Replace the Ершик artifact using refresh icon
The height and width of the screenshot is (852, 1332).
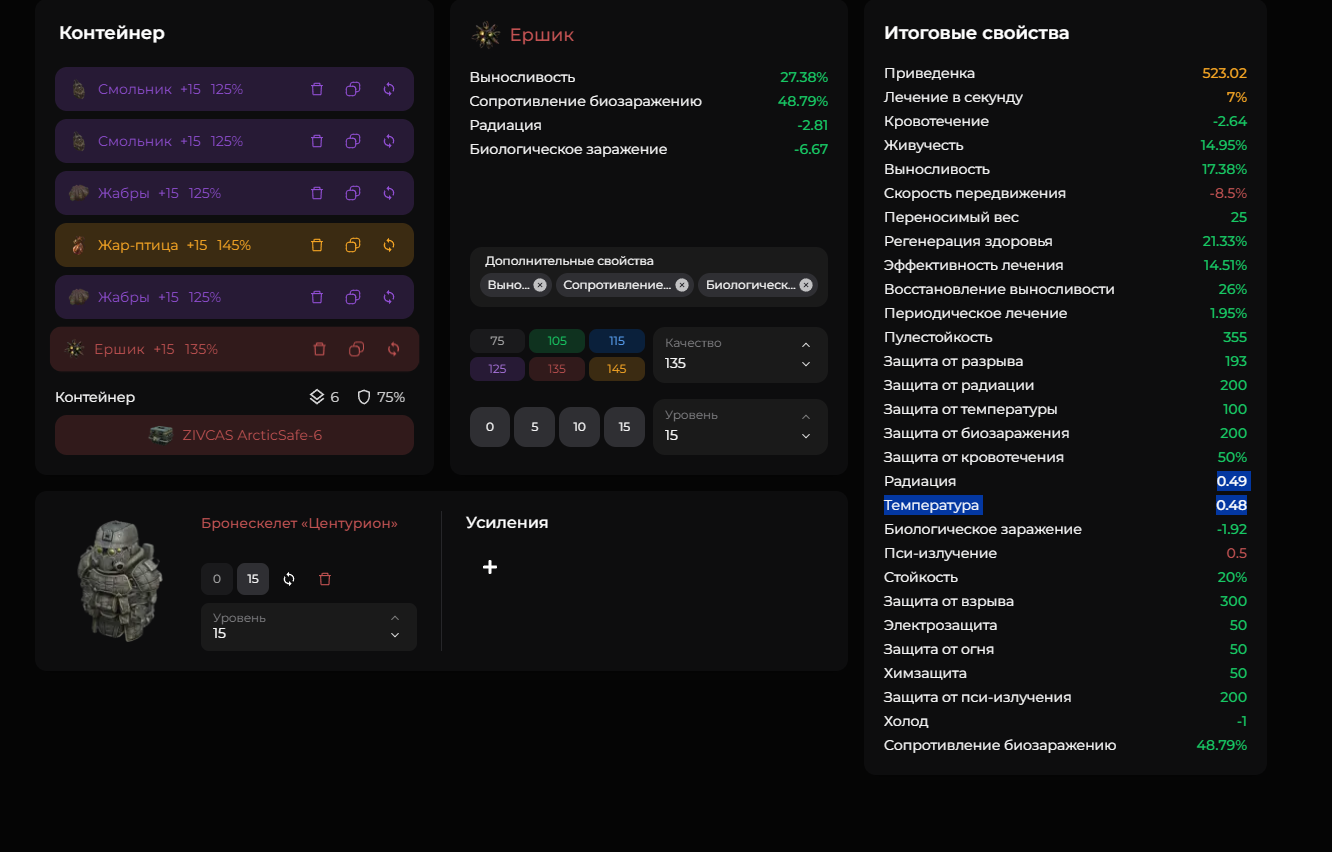(393, 349)
